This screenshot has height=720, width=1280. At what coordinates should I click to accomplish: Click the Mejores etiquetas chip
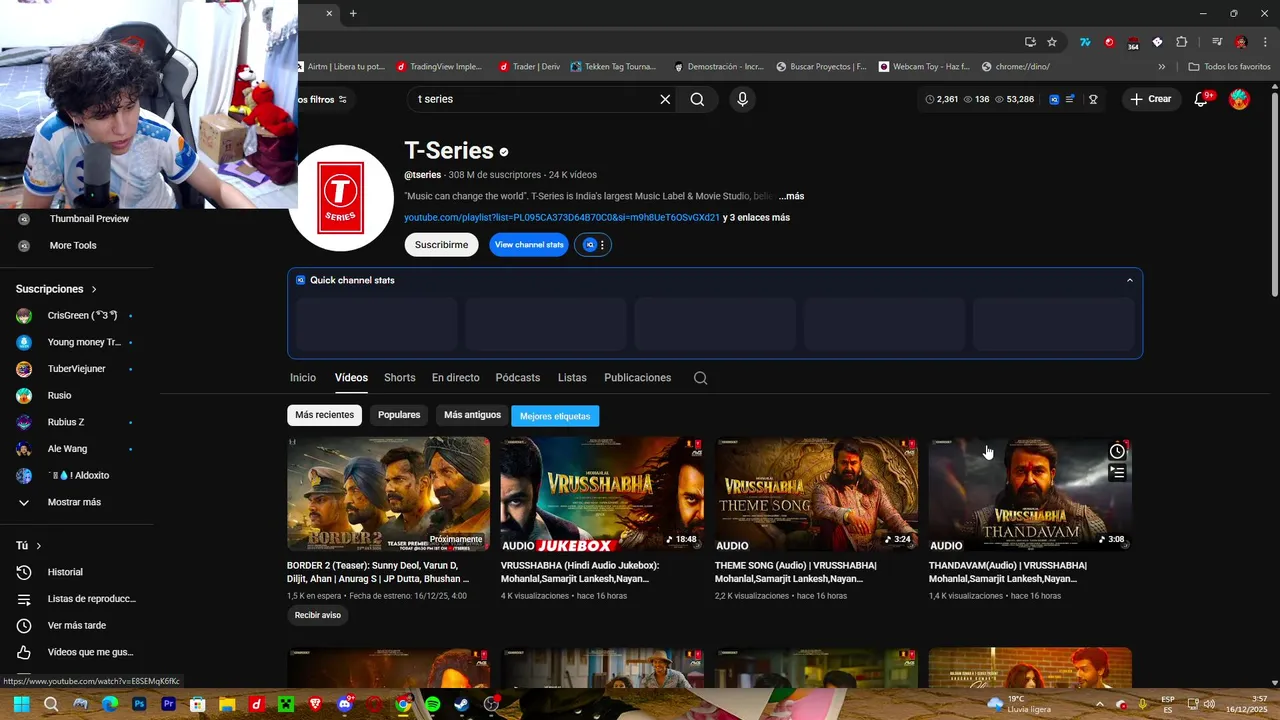[x=555, y=416]
